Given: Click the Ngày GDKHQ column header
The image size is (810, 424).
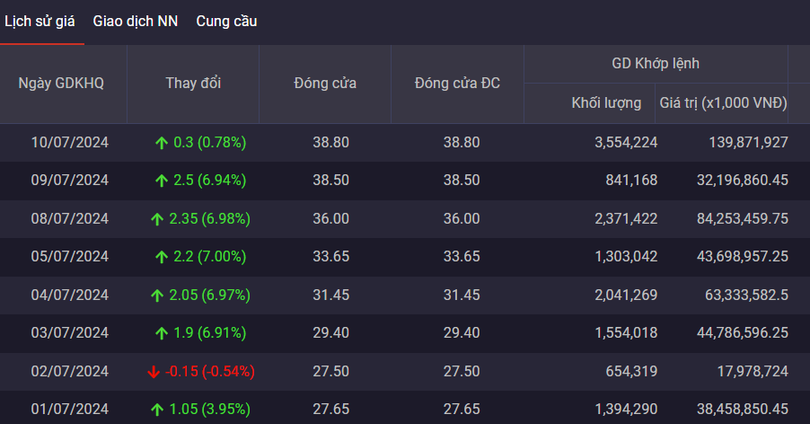Looking at the screenshot, I should pos(61,83).
